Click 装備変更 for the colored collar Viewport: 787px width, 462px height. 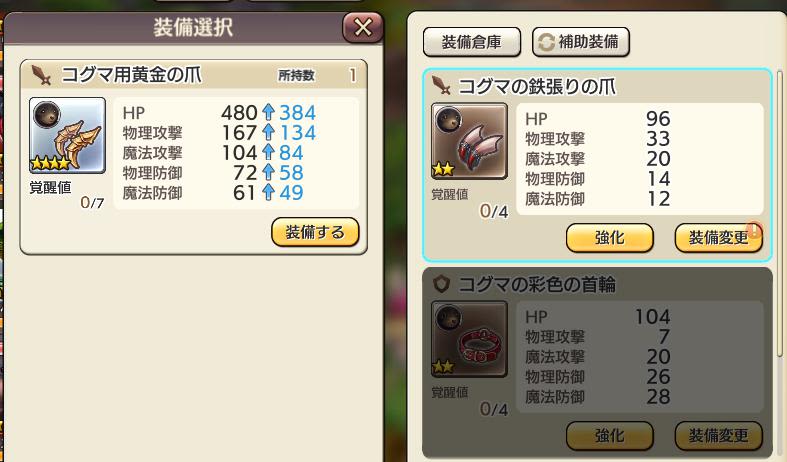point(719,435)
